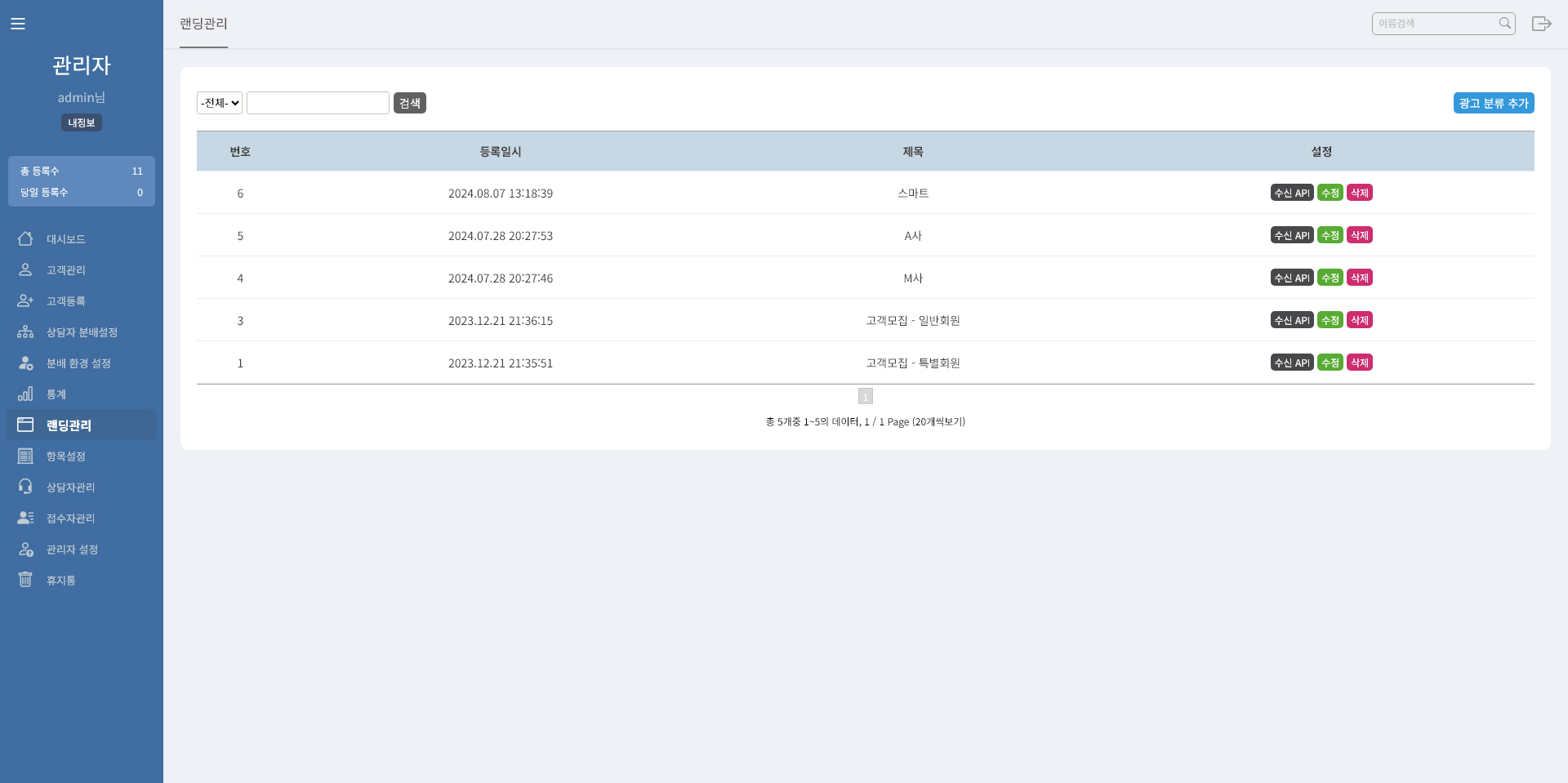Click 수정 for 고객모집 - 특별회원 row

[1330, 363]
